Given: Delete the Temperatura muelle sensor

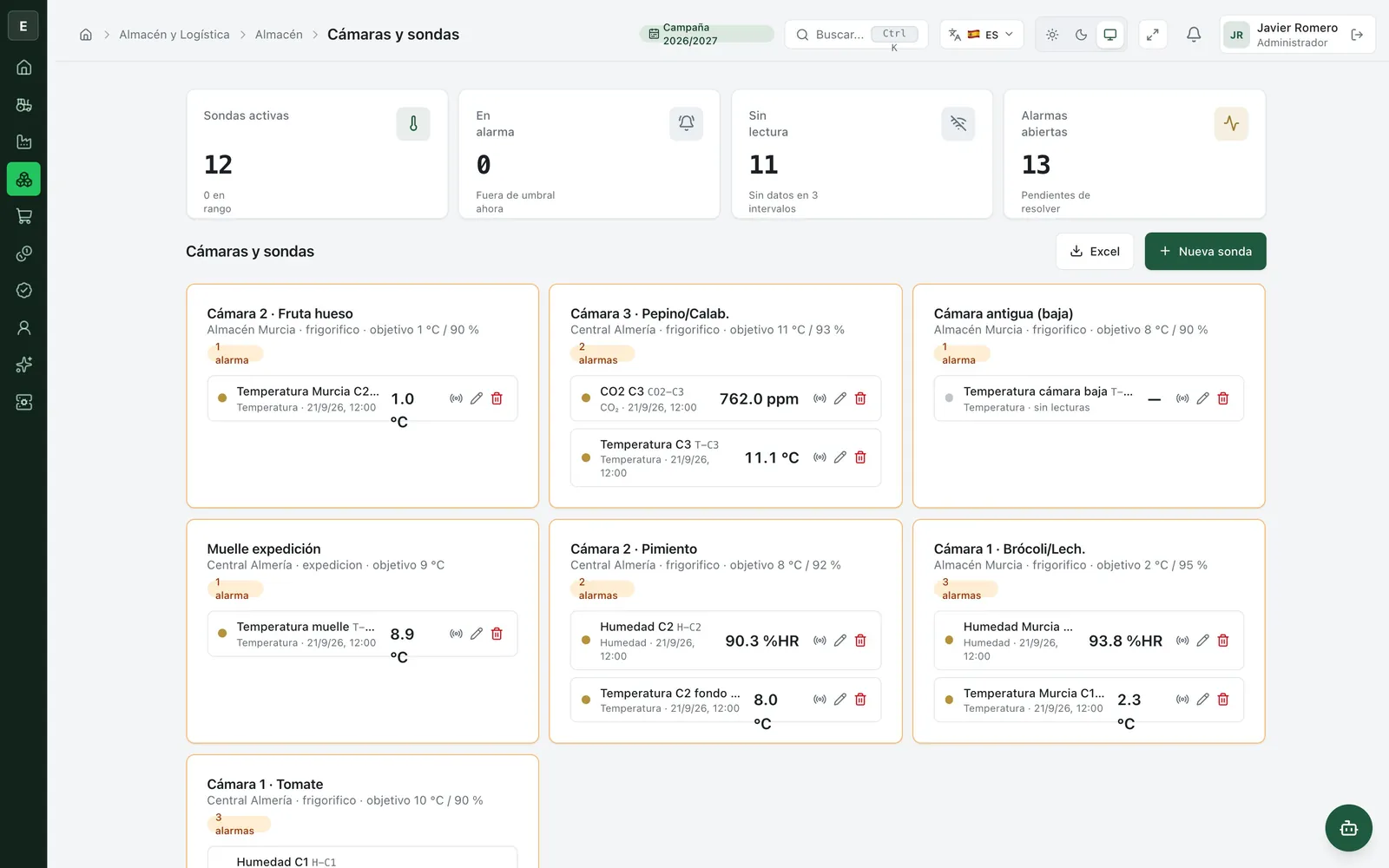Looking at the screenshot, I should tap(497, 634).
